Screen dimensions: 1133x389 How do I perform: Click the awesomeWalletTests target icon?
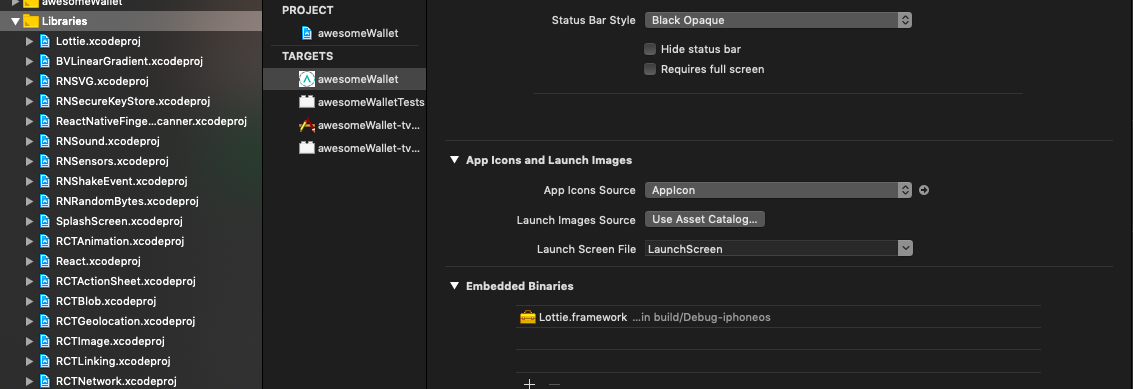click(x=307, y=102)
